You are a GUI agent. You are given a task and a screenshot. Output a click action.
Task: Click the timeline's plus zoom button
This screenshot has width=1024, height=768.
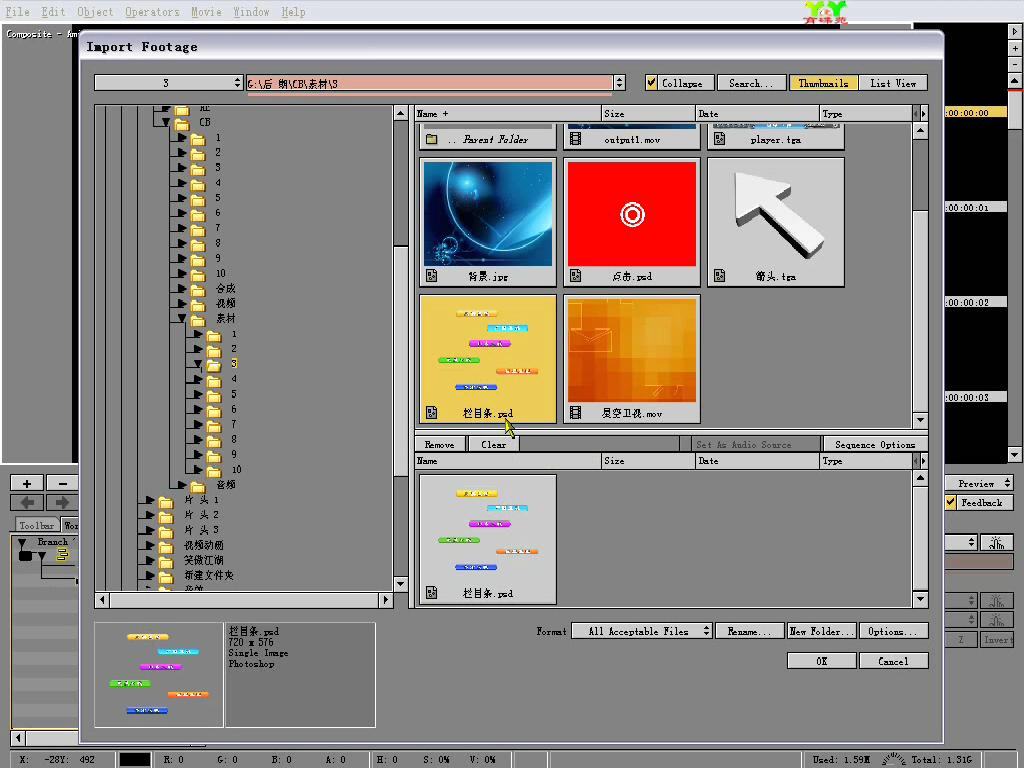[1015, 48]
